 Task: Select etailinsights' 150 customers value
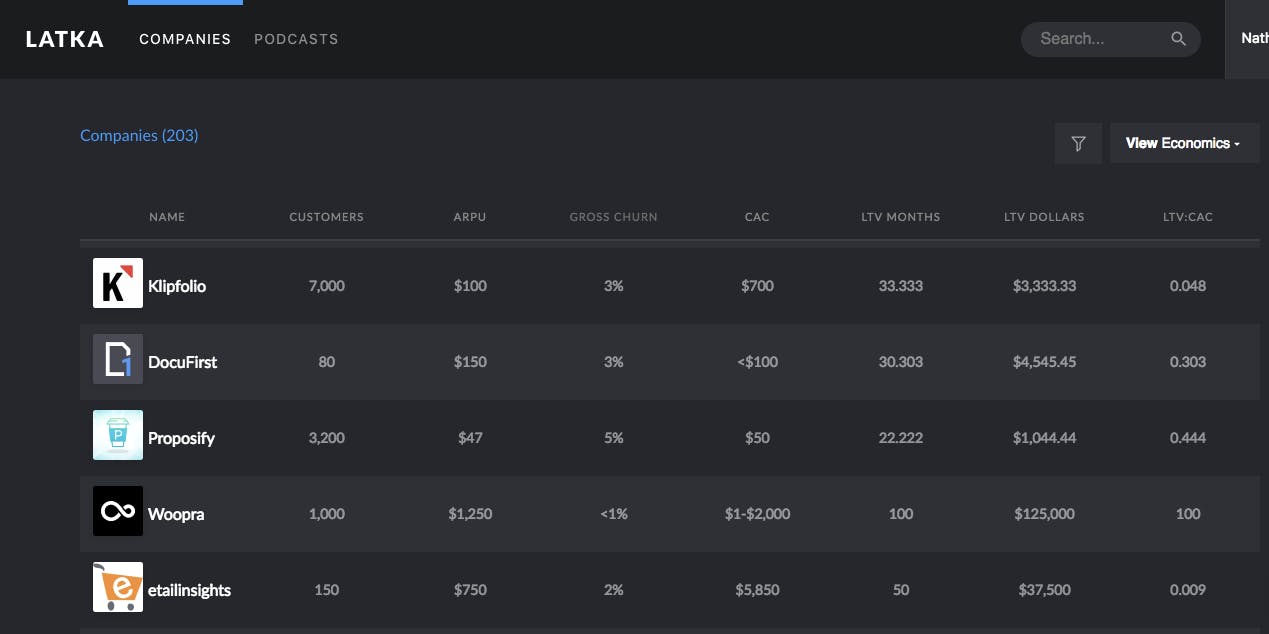[x=327, y=590]
